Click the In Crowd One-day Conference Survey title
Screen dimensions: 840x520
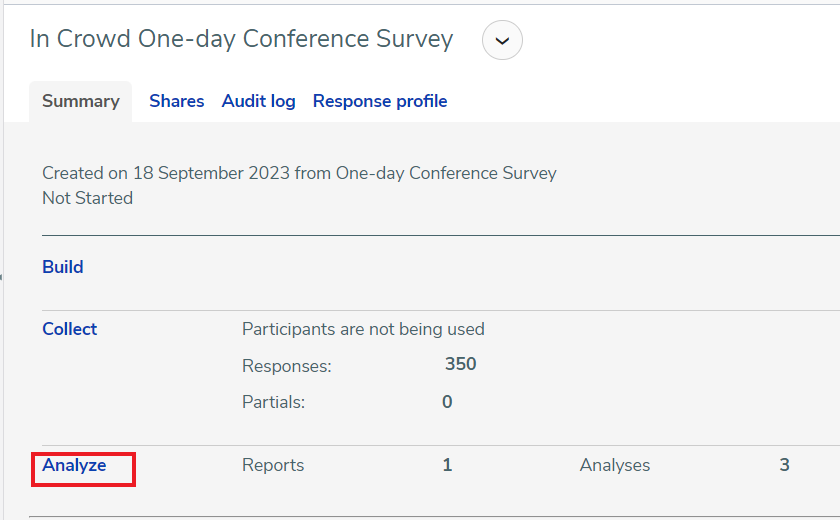click(241, 39)
